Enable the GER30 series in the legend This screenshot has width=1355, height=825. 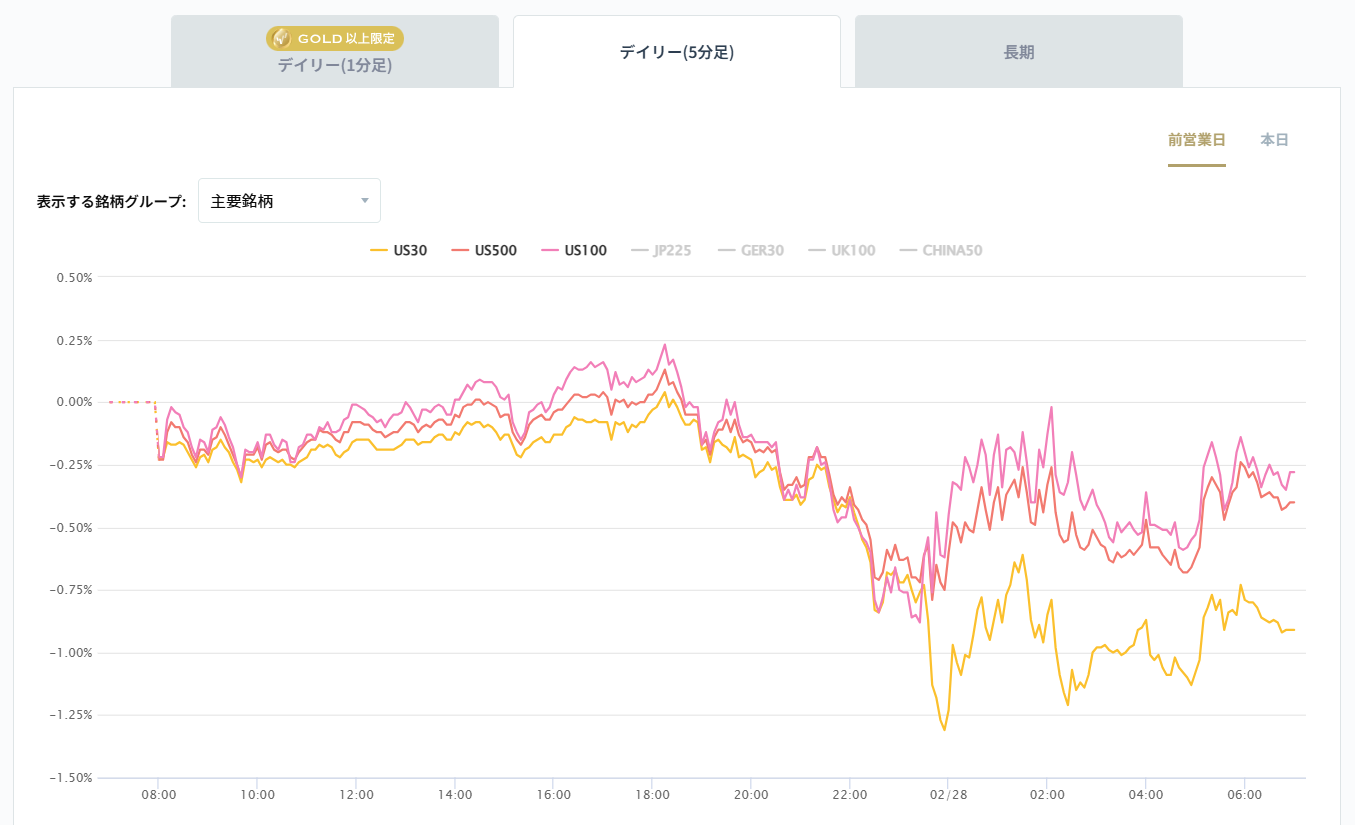coord(762,251)
